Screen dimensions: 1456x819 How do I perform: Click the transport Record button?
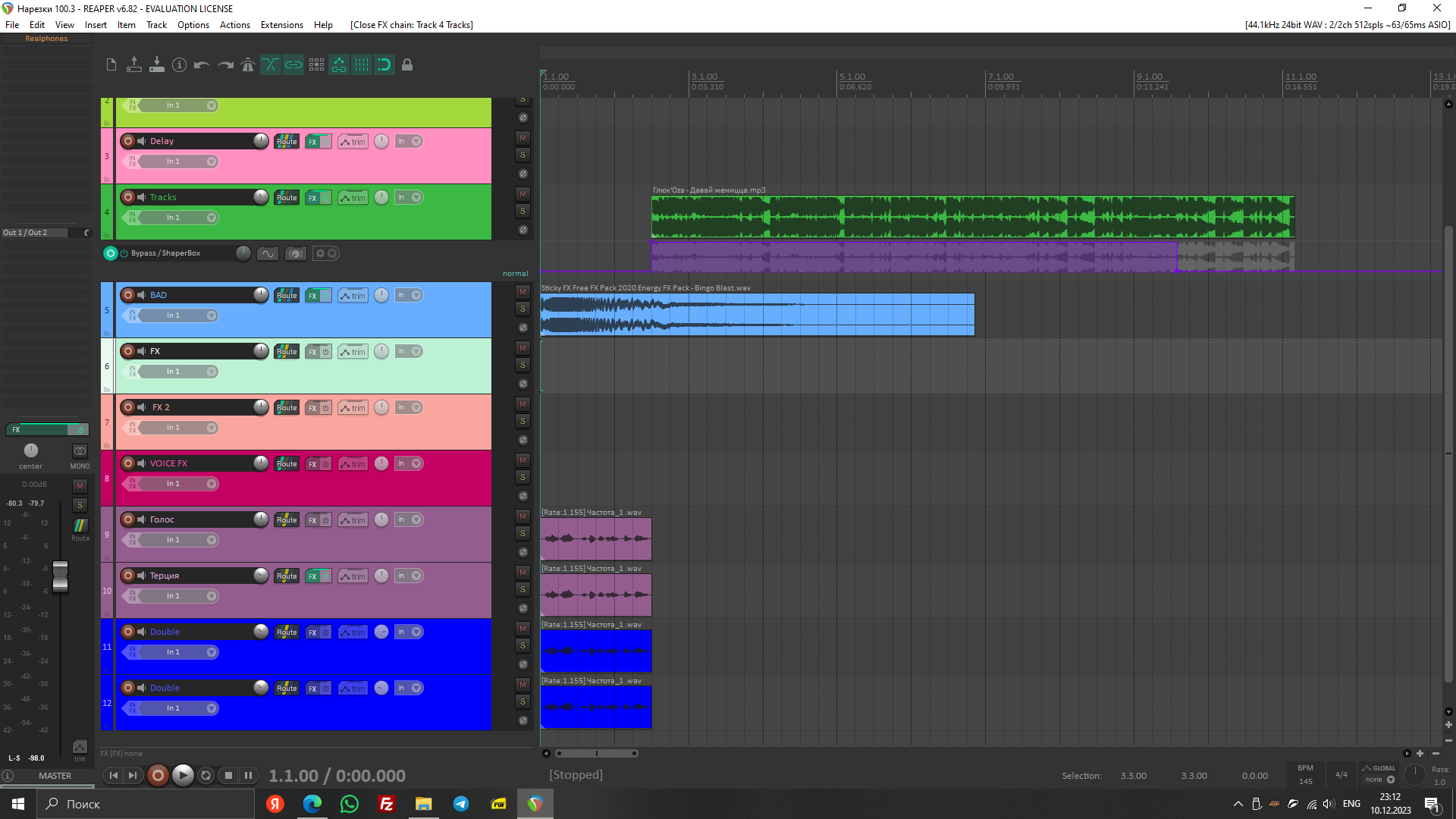158,775
